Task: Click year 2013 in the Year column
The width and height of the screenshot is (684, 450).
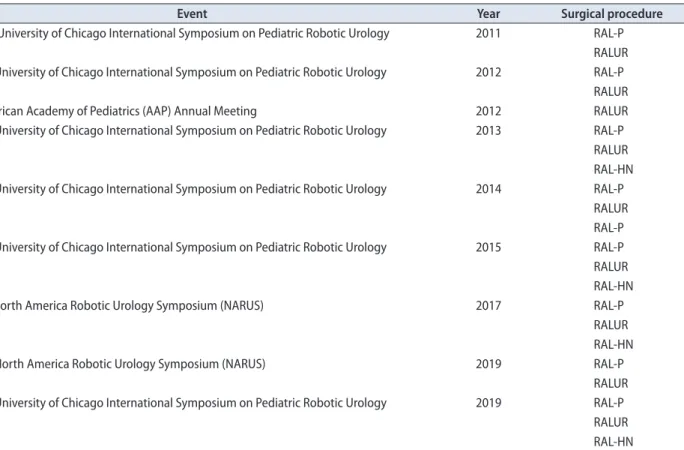Action: point(488,130)
